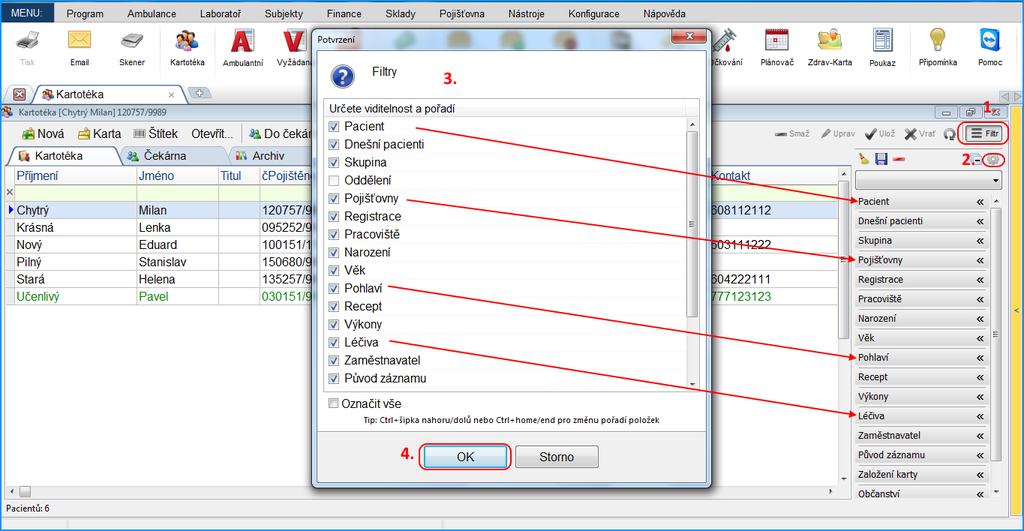Click the Smaž delete toolbar item
This screenshot has height=531, width=1024.
tap(792, 133)
